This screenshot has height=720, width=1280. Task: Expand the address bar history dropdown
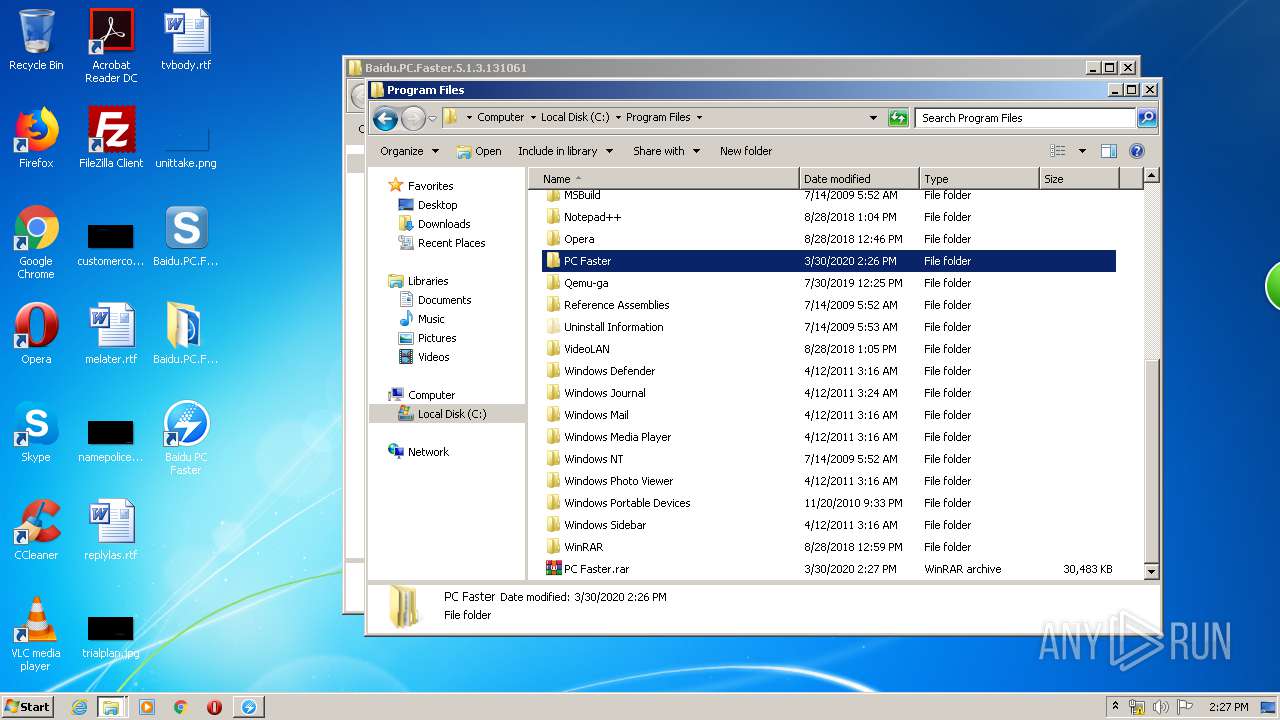point(874,118)
